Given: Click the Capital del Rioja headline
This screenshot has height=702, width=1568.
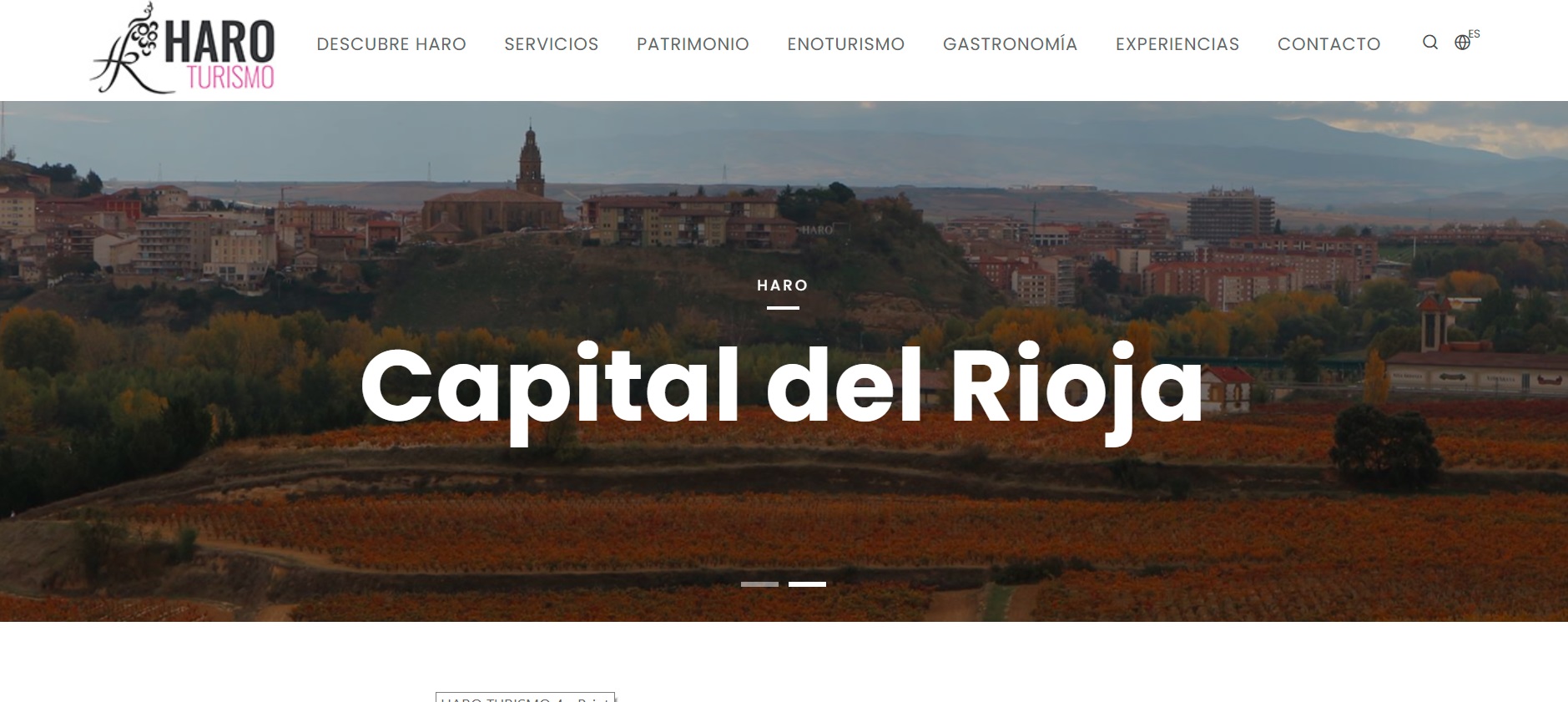Looking at the screenshot, I should click(x=782, y=387).
